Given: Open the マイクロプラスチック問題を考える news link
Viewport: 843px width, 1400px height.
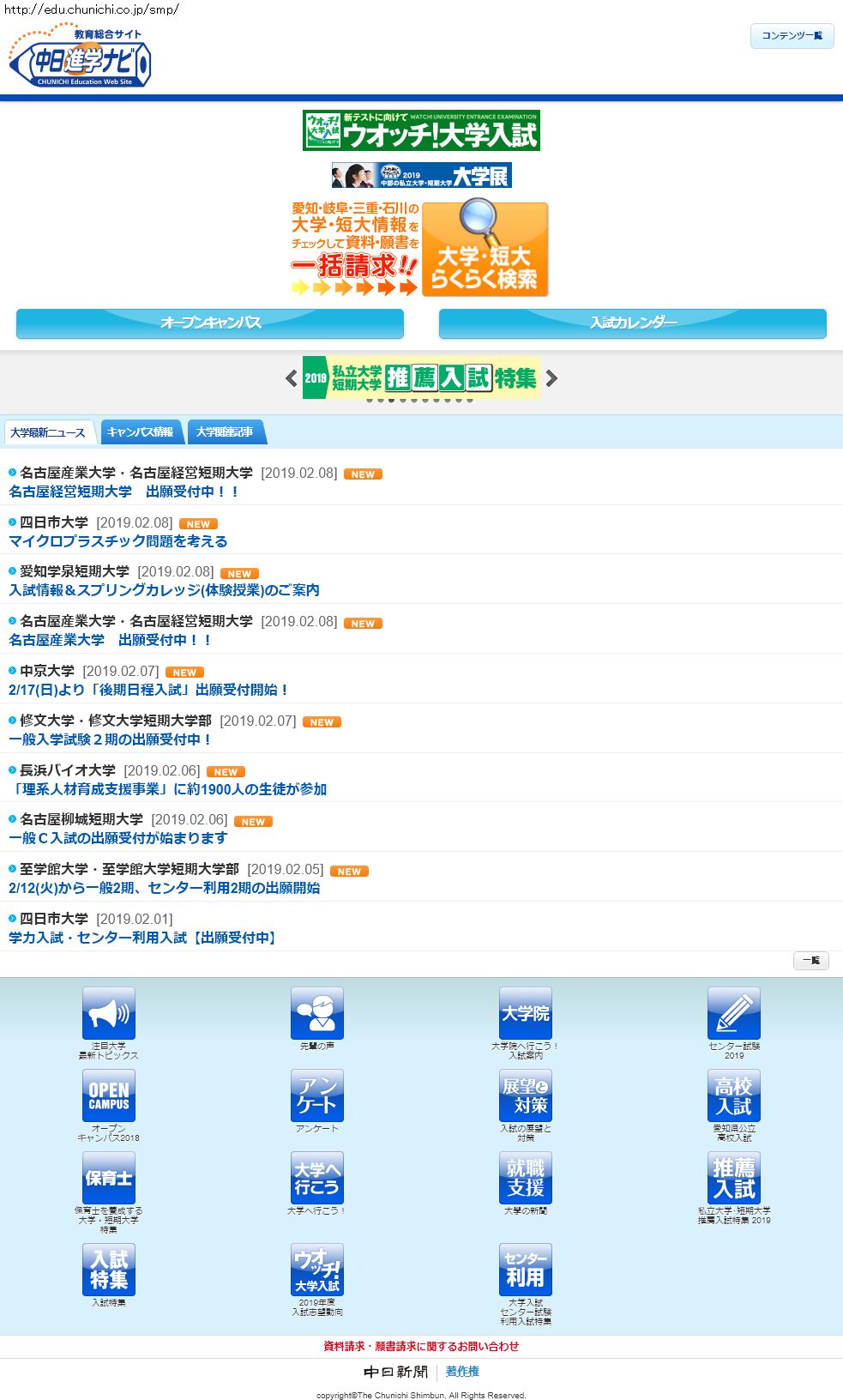Looking at the screenshot, I should pos(118,541).
